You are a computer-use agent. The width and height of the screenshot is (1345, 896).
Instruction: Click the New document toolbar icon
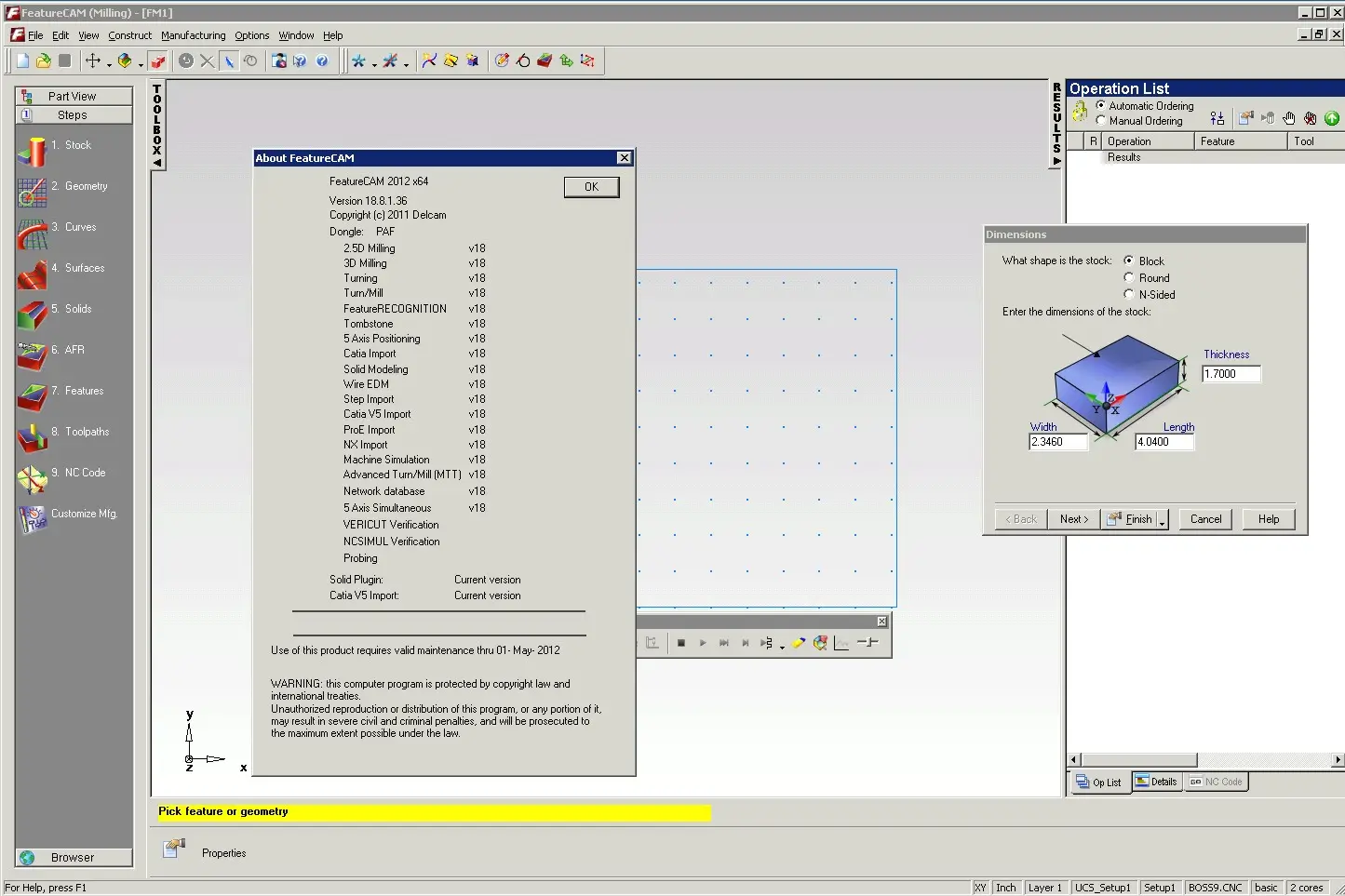click(x=22, y=60)
